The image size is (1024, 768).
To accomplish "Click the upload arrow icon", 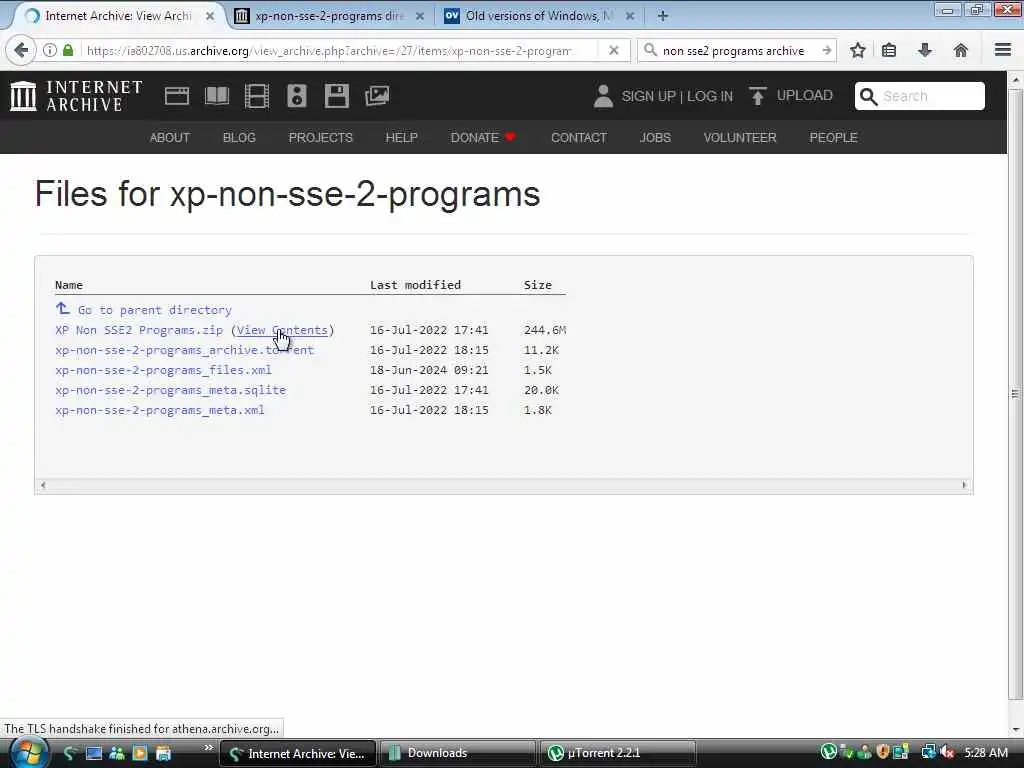I will pos(758,96).
